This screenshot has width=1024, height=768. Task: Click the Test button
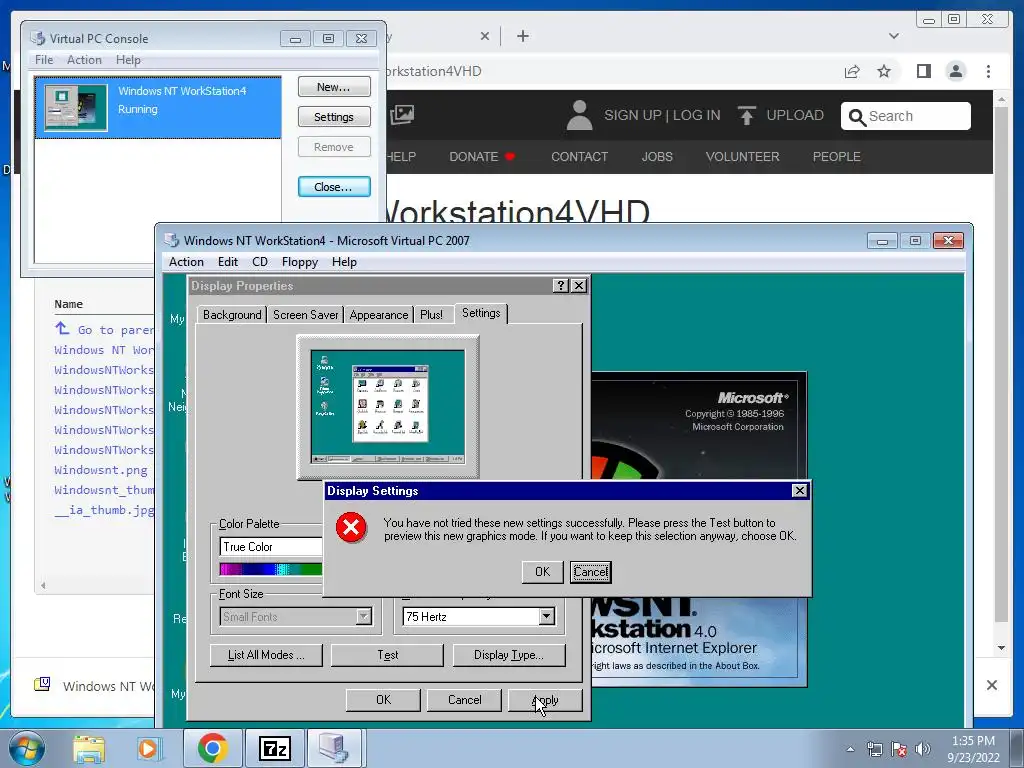point(387,655)
